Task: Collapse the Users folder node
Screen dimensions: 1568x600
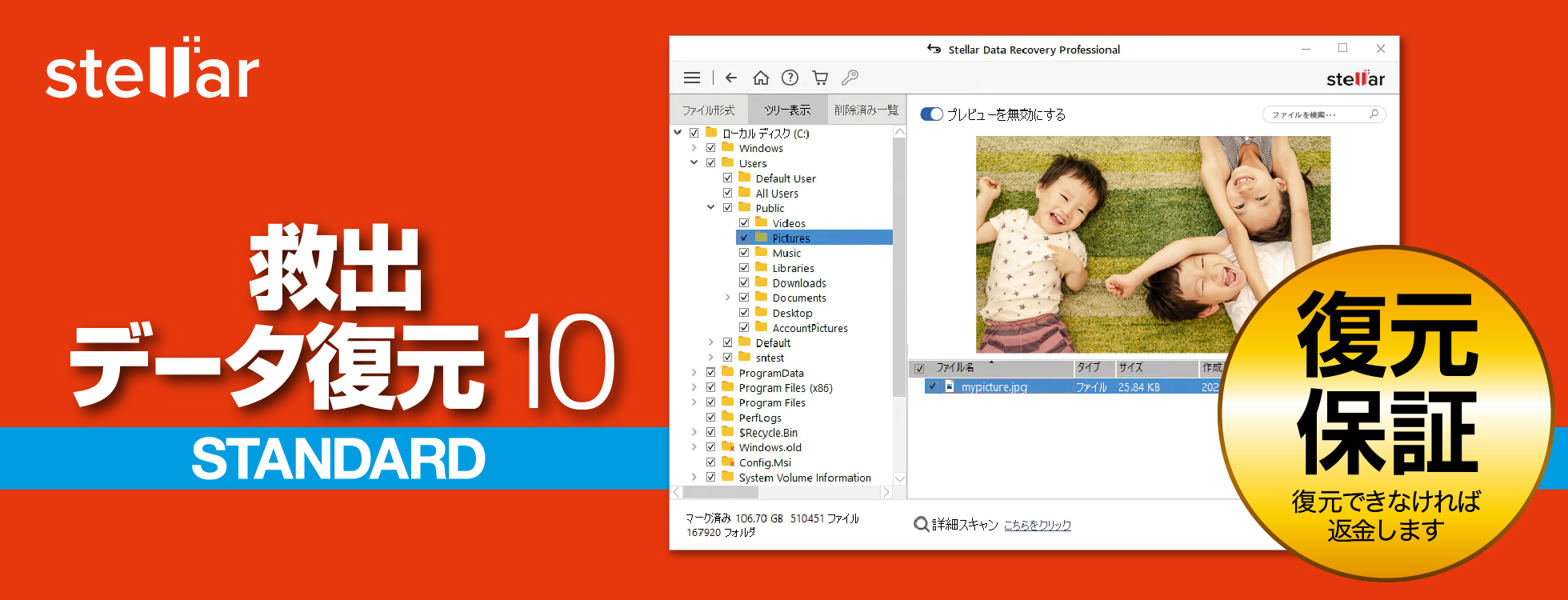Action: (694, 162)
